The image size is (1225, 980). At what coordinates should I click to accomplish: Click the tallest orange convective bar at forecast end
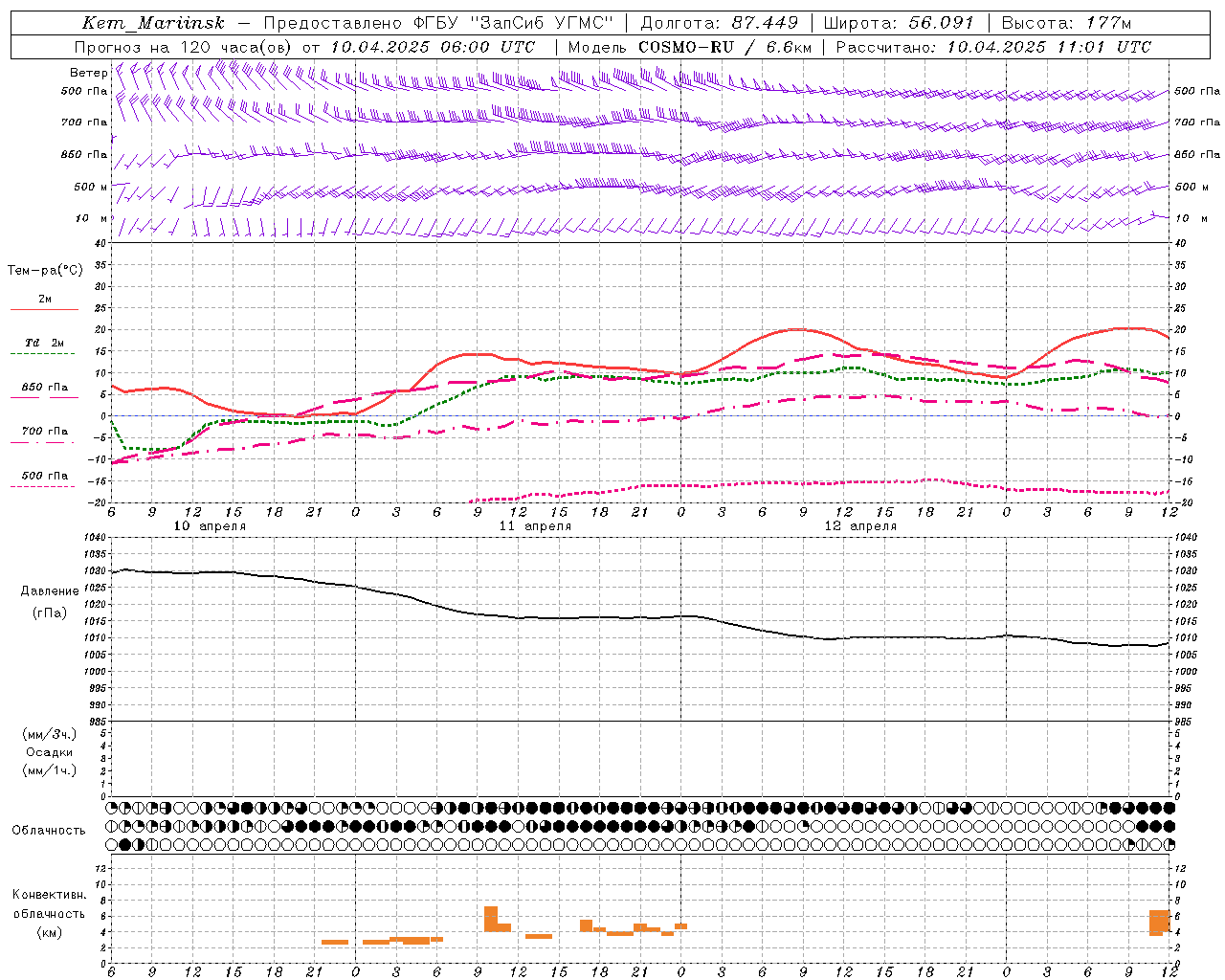(x=1160, y=923)
